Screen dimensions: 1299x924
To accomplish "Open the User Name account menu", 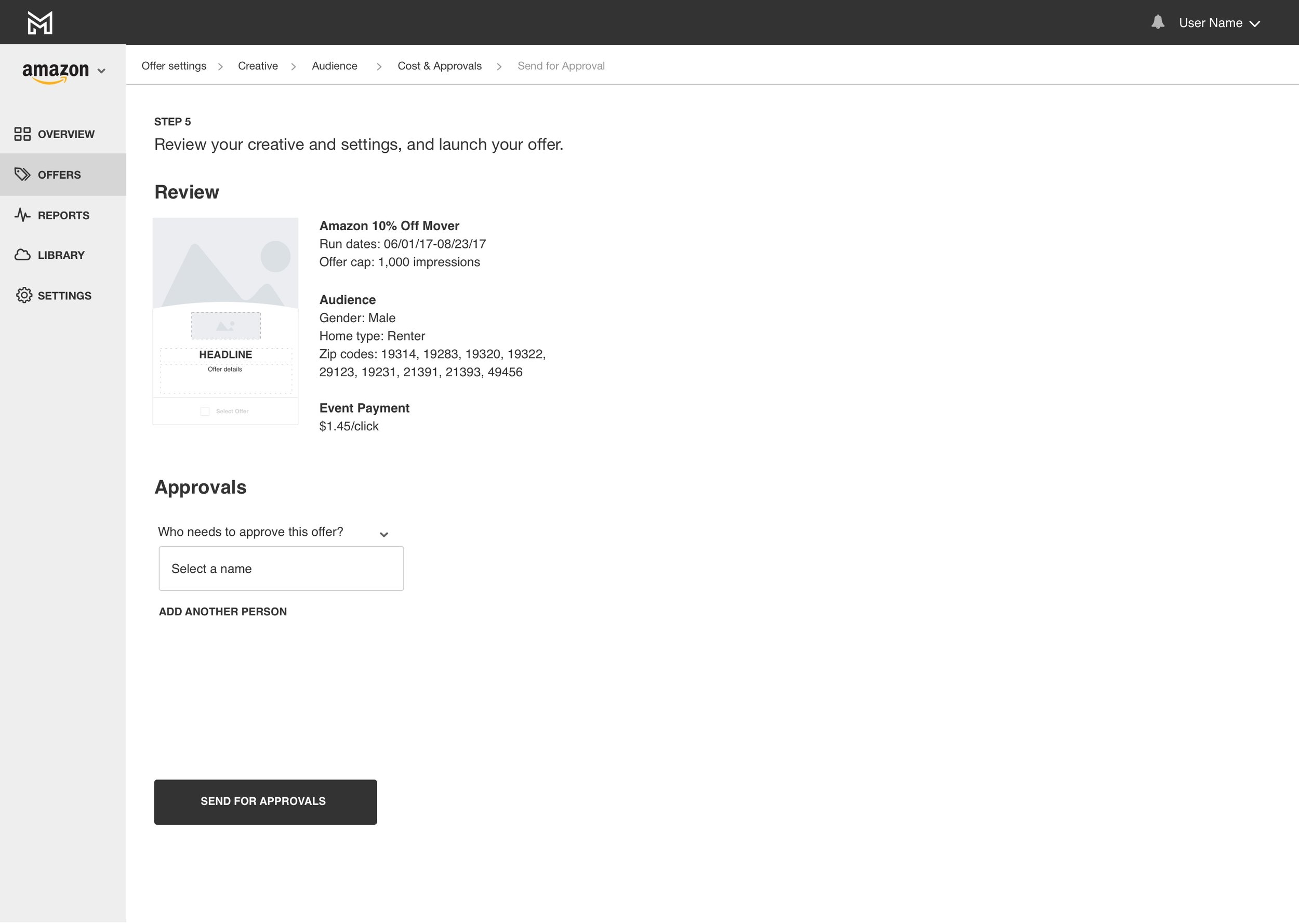I will [1219, 23].
